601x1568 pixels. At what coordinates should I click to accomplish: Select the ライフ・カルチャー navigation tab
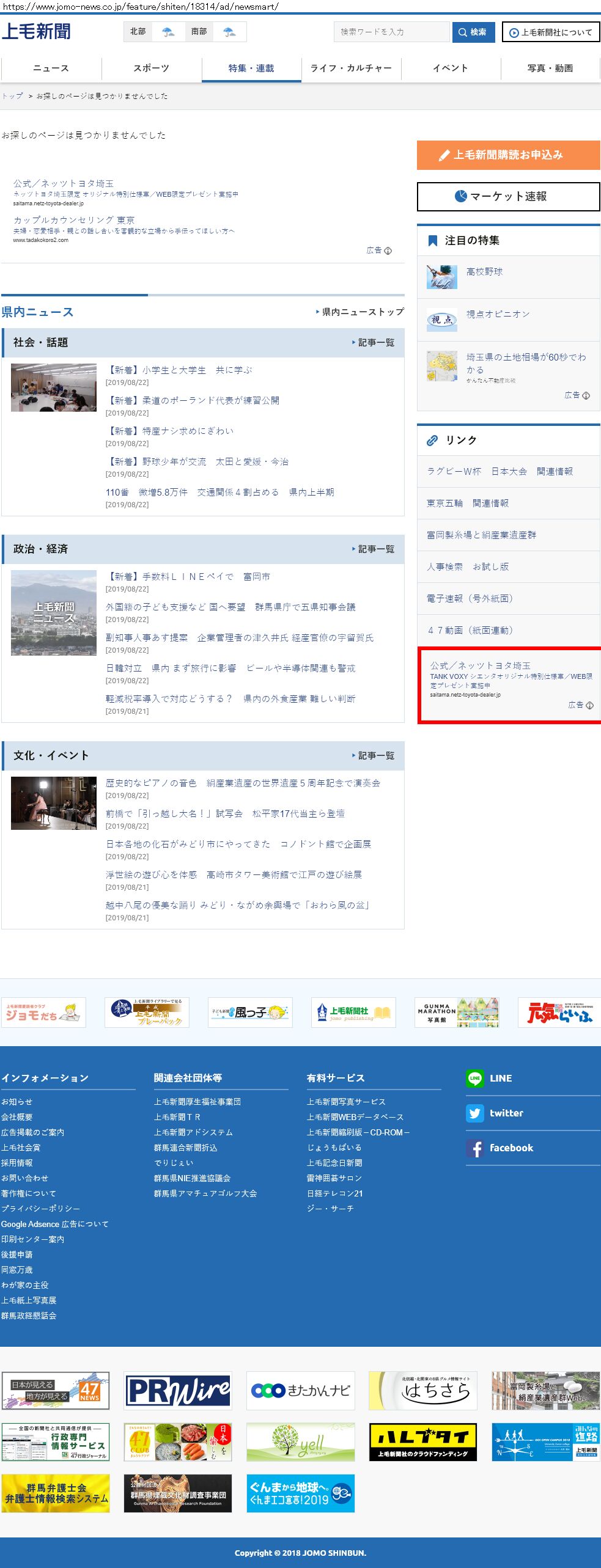pyautogui.click(x=351, y=68)
